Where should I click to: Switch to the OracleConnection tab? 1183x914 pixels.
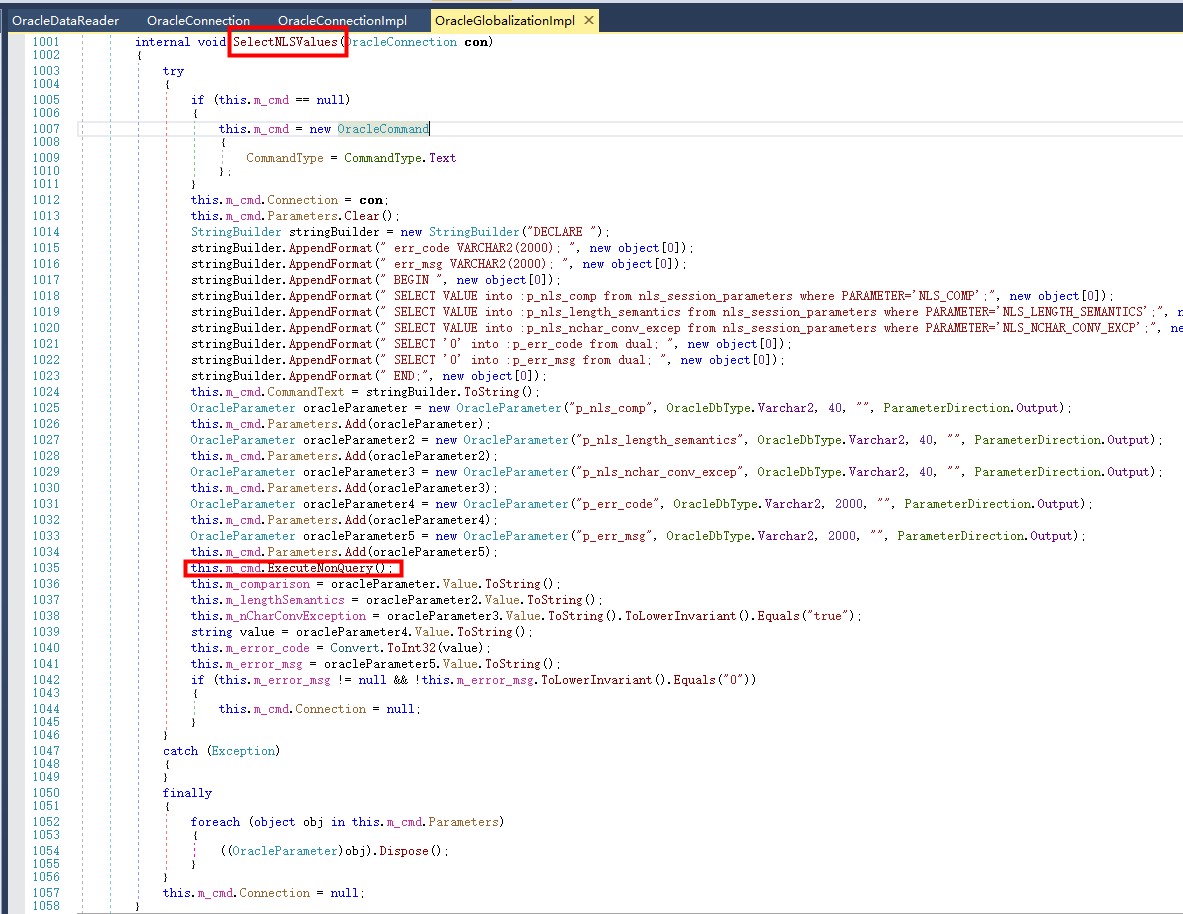[x=197, y=19]
